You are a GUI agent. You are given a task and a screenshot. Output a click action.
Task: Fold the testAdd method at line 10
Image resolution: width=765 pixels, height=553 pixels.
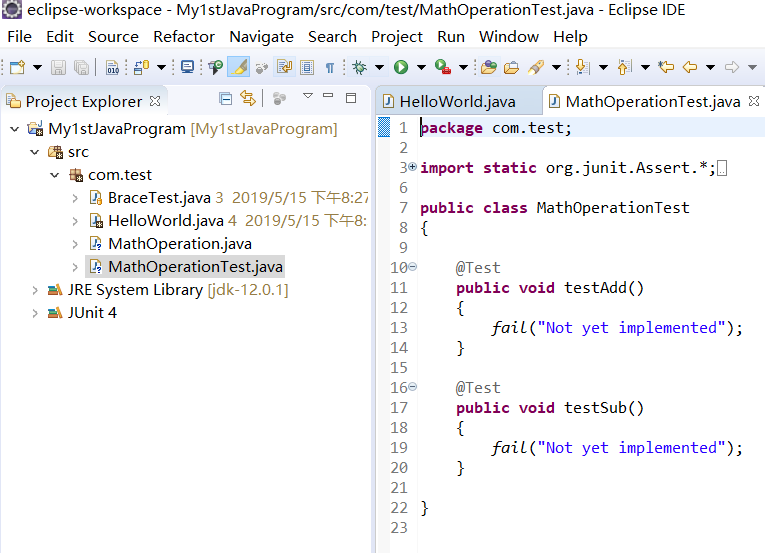pyautogui.click(x=412, y=267)
